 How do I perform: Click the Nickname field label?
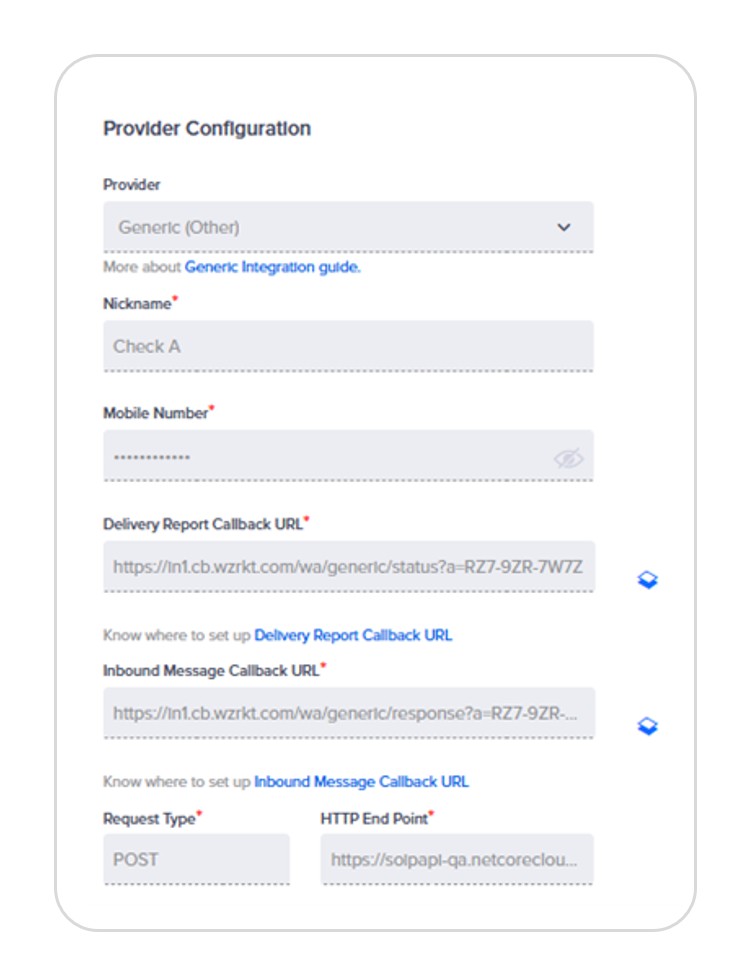(137, 303)
